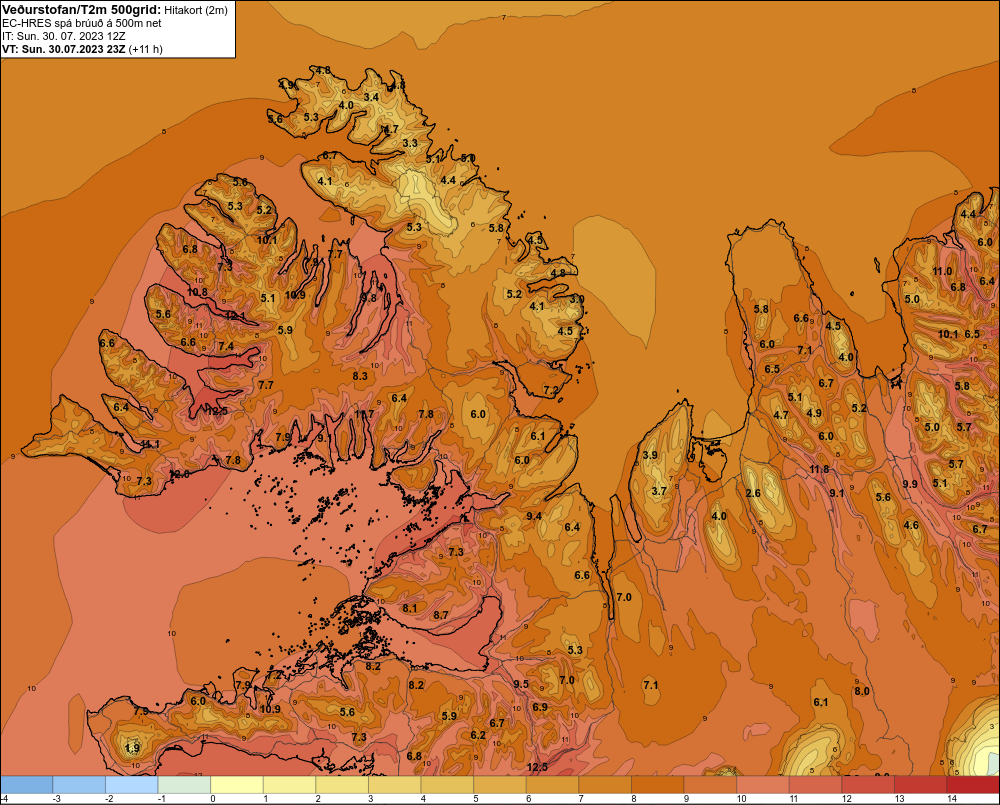1000x805 pixels.
Task: Click the 9.5 temperature value on the map
Action: [521, 684]
